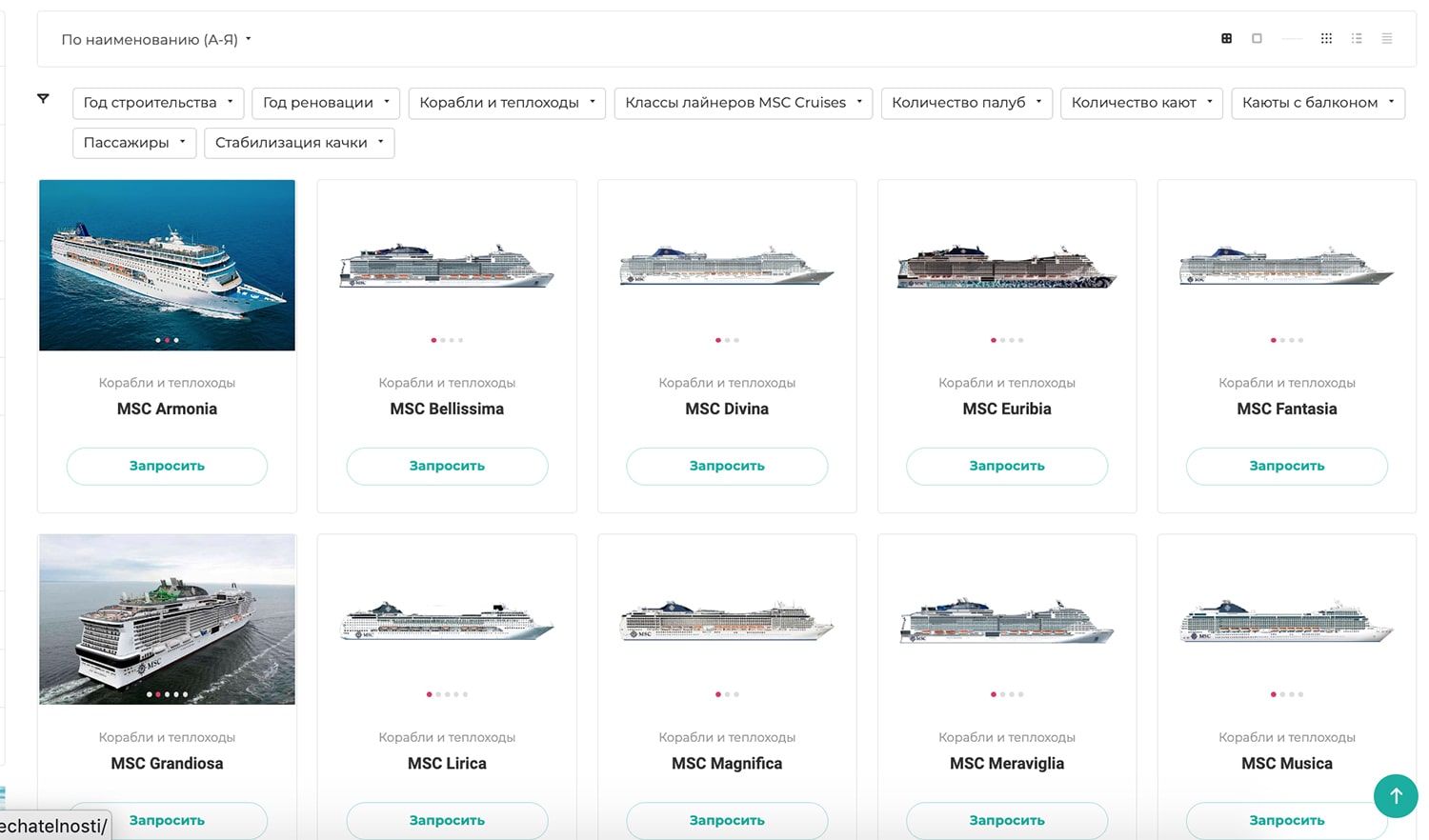Click the filter funnel icon
Screen dimensions: 1429x840
coord(43,98)
